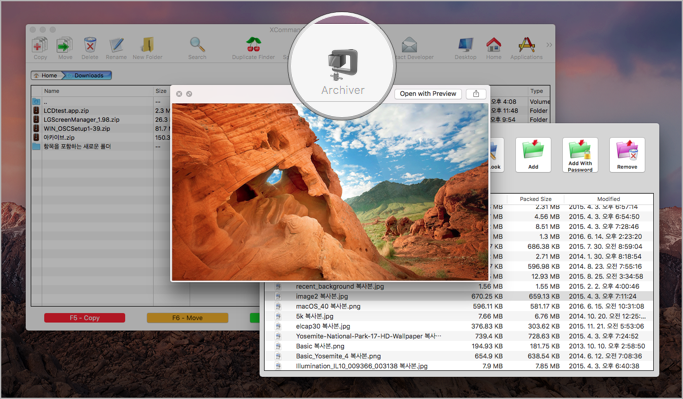Select Basic_Yosemite_4 복사본.png in Archiver list
Viewport: 683px width, 399px height.
(338, 356)
